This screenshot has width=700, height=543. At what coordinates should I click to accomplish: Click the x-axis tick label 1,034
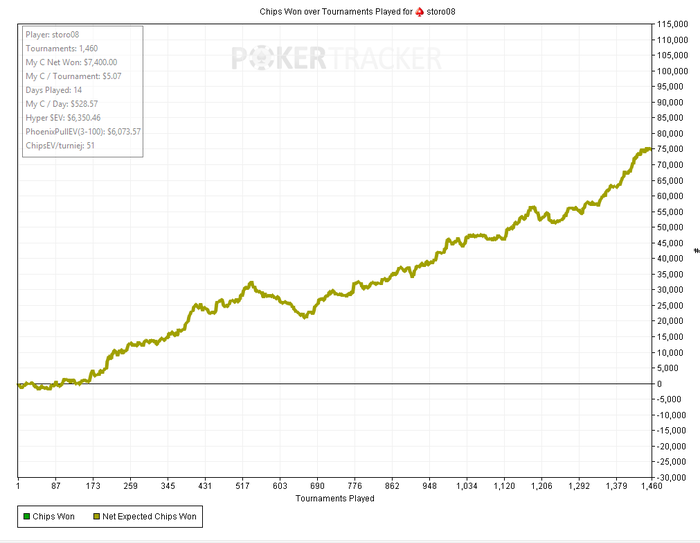467,485
